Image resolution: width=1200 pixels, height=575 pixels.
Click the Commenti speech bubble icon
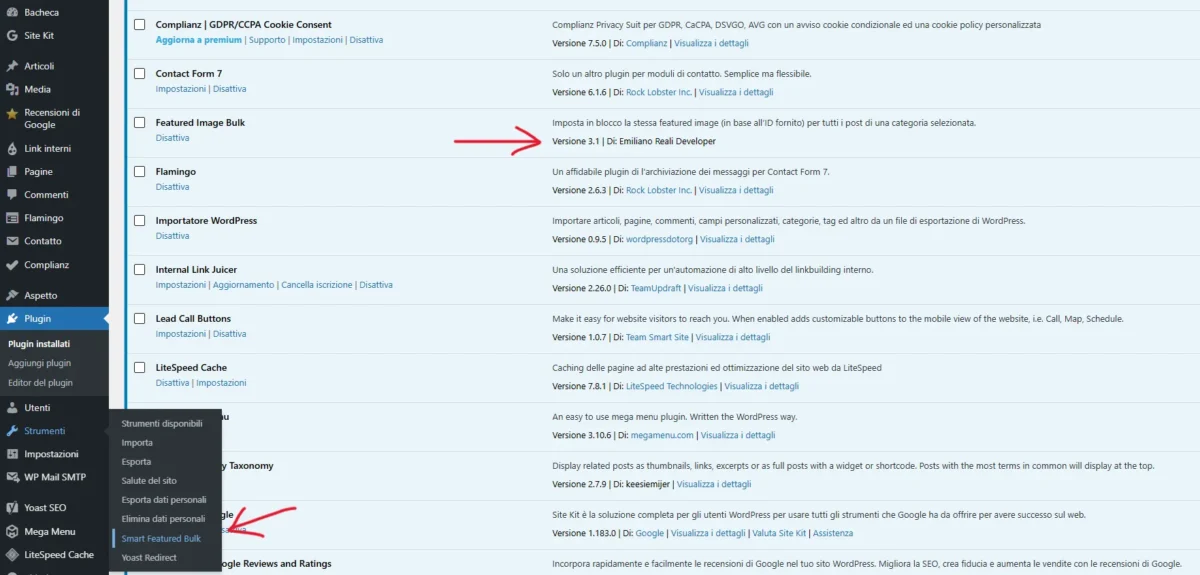pos(12,195)
